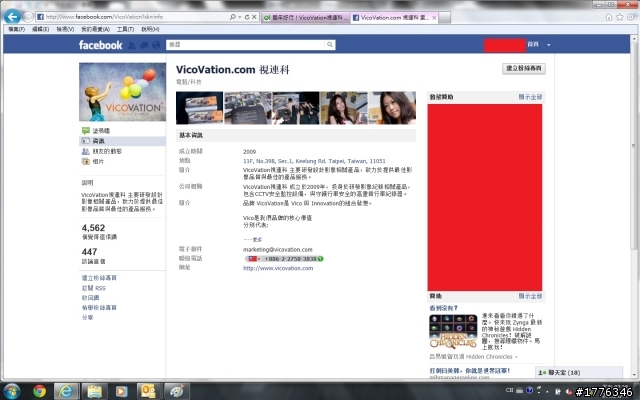This screenshot has height=400, width=640.
Task: Click the link above the Hidden Chronicles ad section
Action: coord(530,296)
